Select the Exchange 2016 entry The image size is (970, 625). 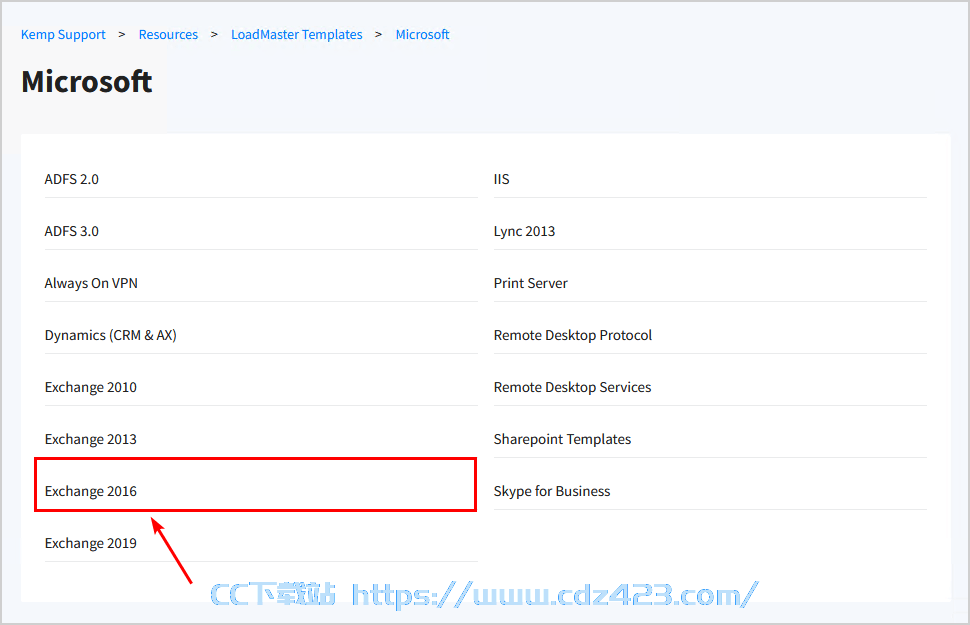[91, 491]
